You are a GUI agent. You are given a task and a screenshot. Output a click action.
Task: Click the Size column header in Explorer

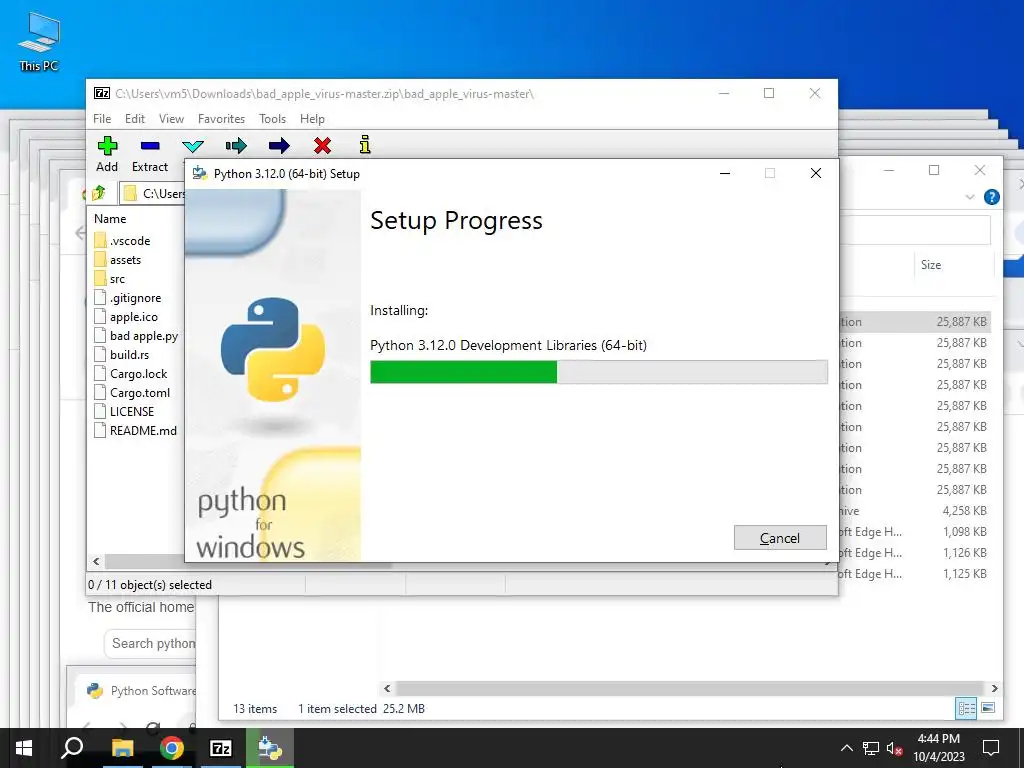pyautogui.click(x=931, y=264)
